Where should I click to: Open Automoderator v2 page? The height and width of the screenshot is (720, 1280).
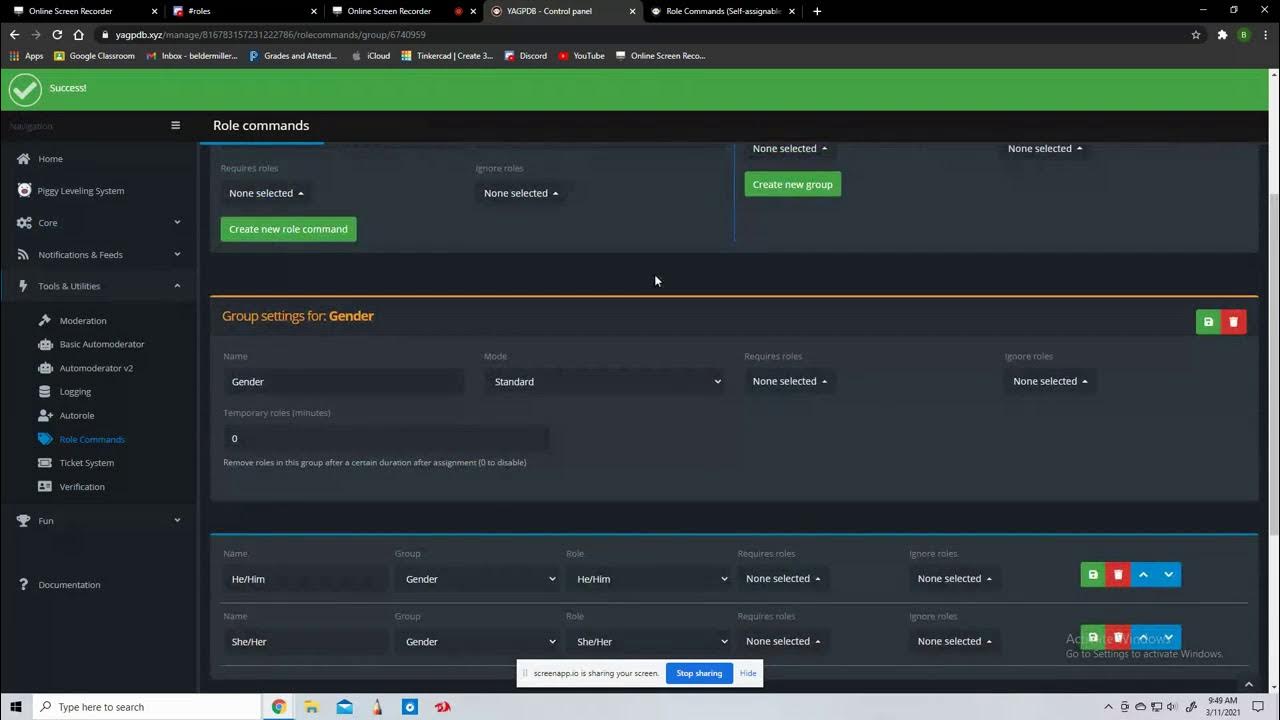click(x=96, y=368)
